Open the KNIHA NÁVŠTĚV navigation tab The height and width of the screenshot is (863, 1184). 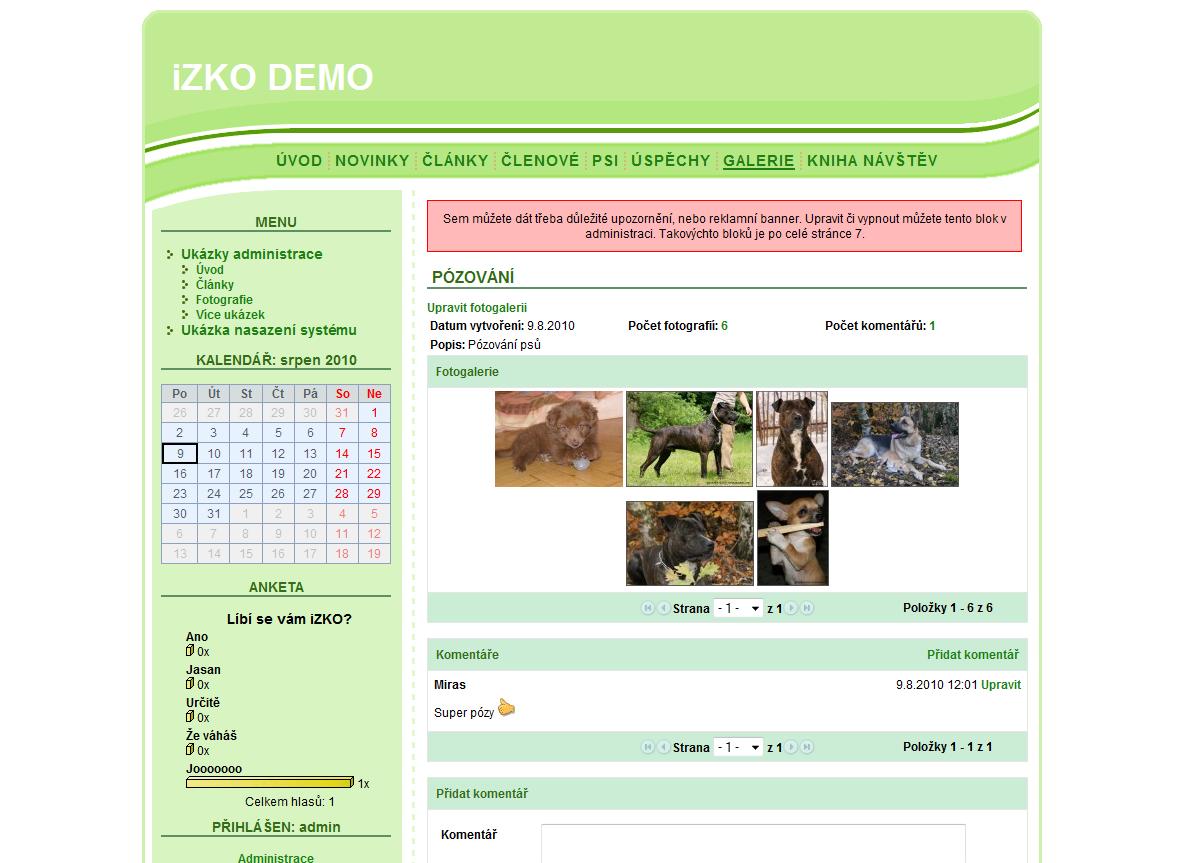[872, 160]
